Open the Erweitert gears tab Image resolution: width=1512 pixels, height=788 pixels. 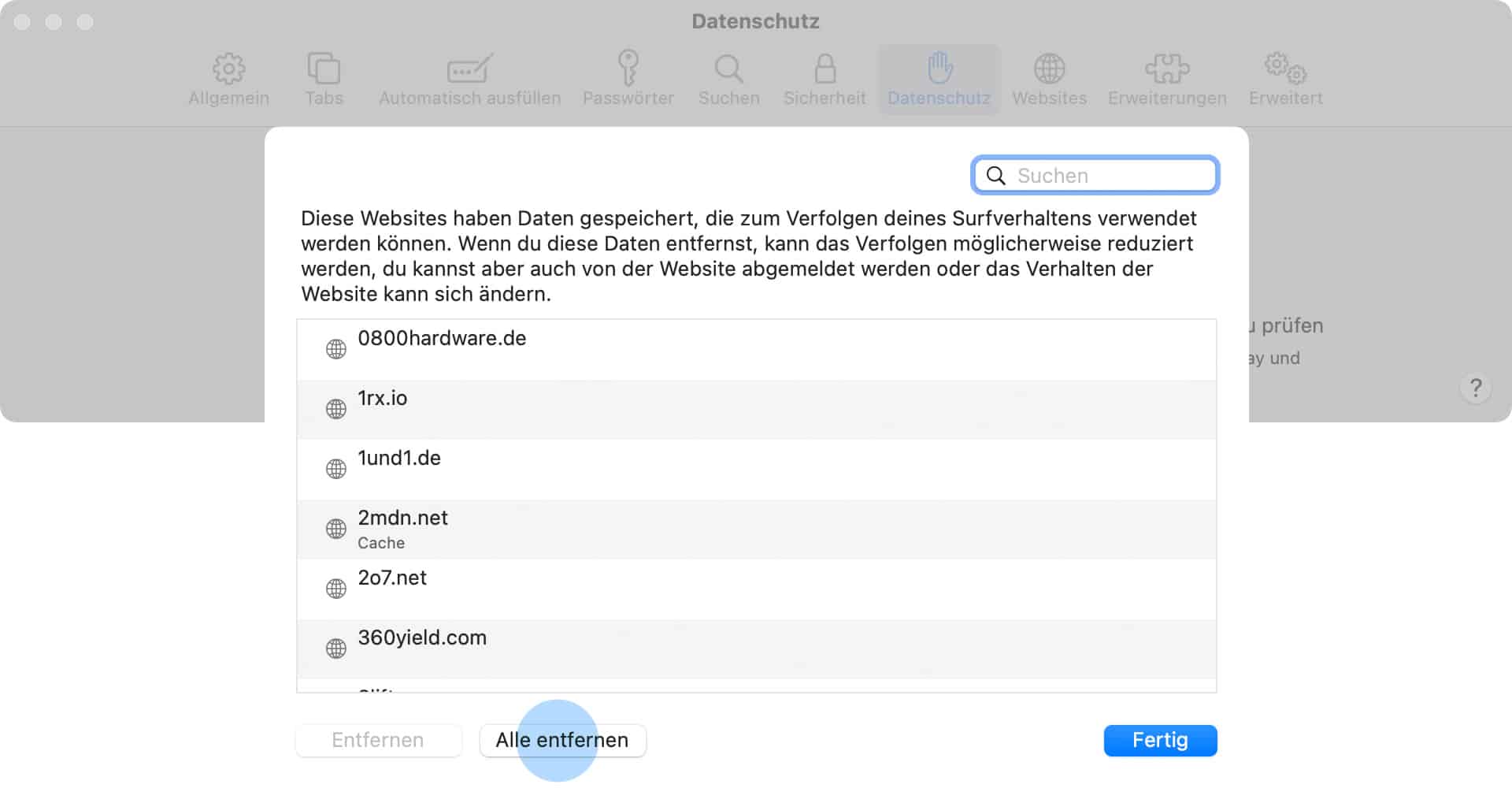1285,80
